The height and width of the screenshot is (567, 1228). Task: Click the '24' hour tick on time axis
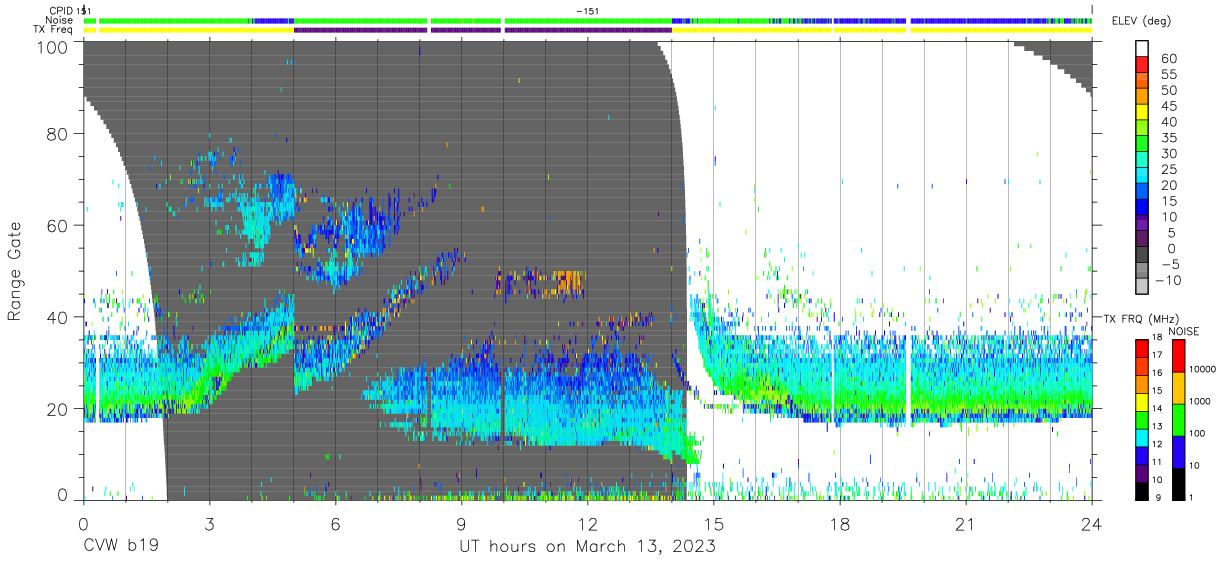tap(1091, 523)
